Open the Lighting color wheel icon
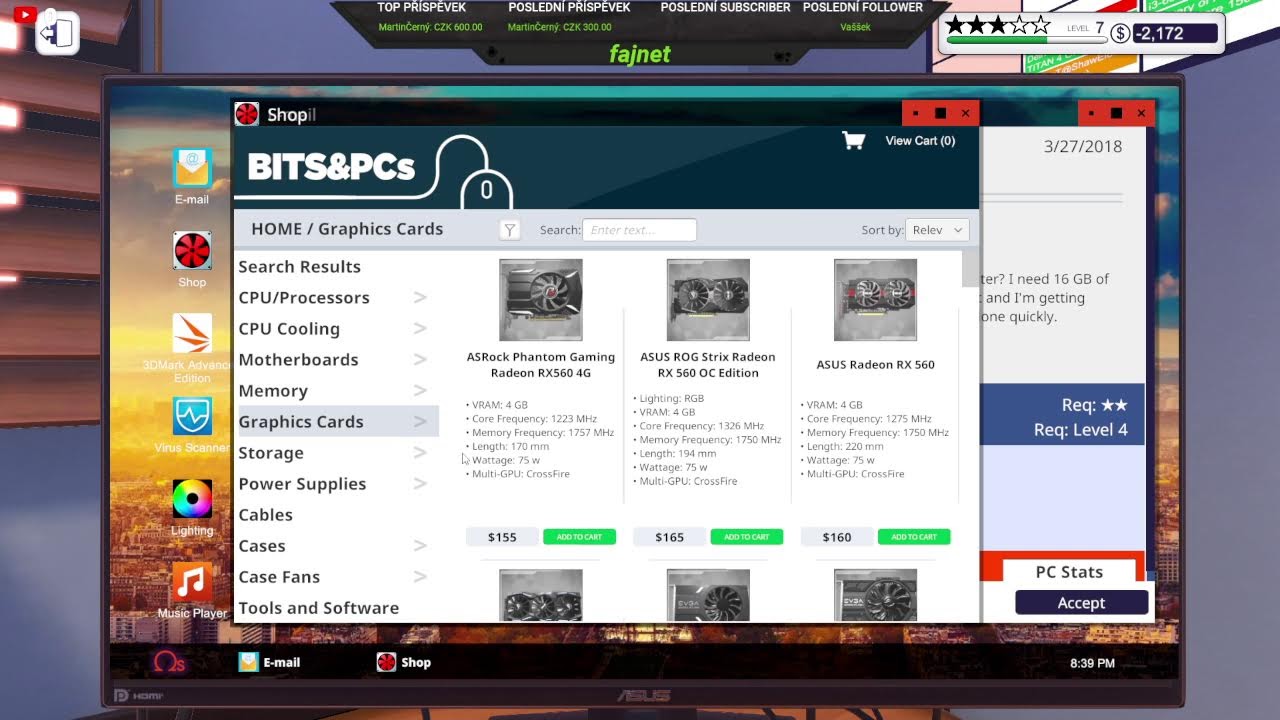The width and height of the screenshot is (1280, 720). point(192,499)
